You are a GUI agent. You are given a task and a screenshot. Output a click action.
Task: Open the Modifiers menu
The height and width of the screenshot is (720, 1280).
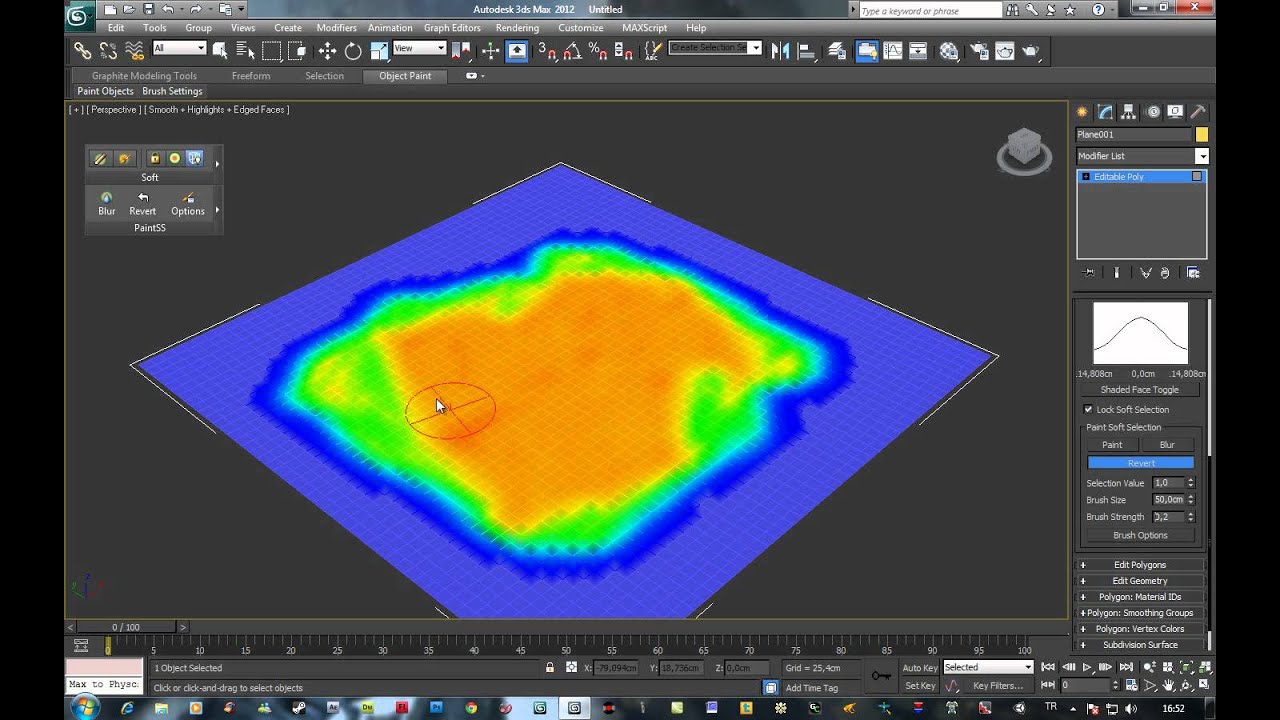point(337,28)
